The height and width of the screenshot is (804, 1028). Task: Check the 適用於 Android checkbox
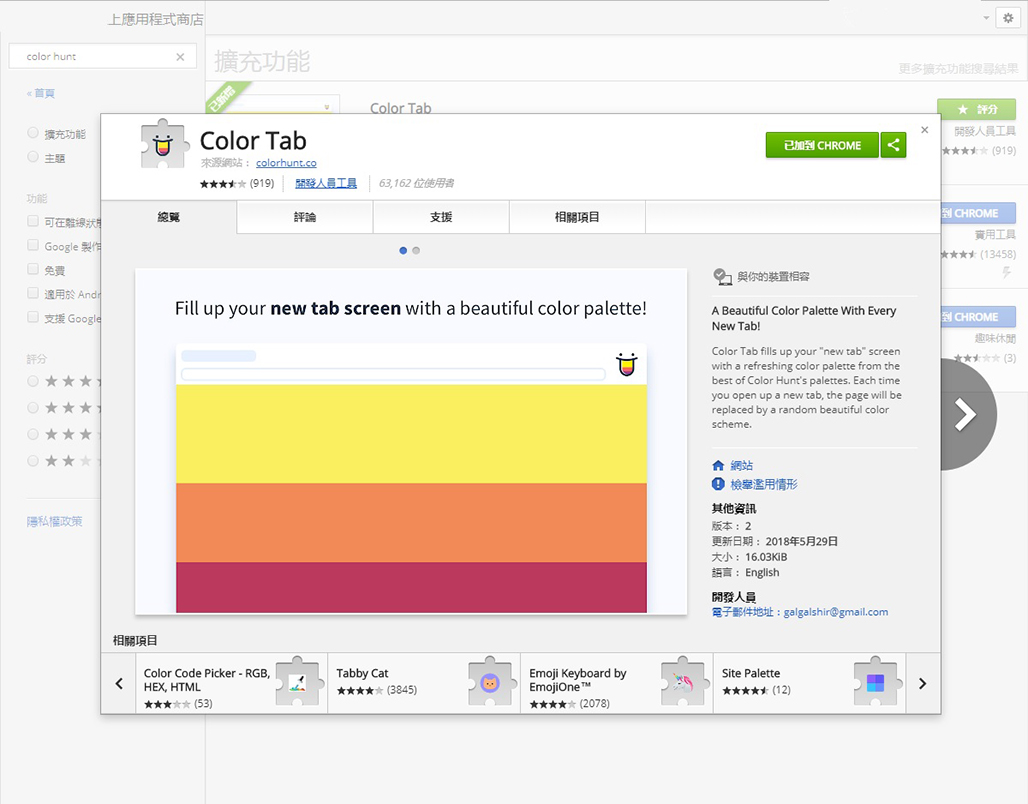pyautogui.click(x=33, y=293)
